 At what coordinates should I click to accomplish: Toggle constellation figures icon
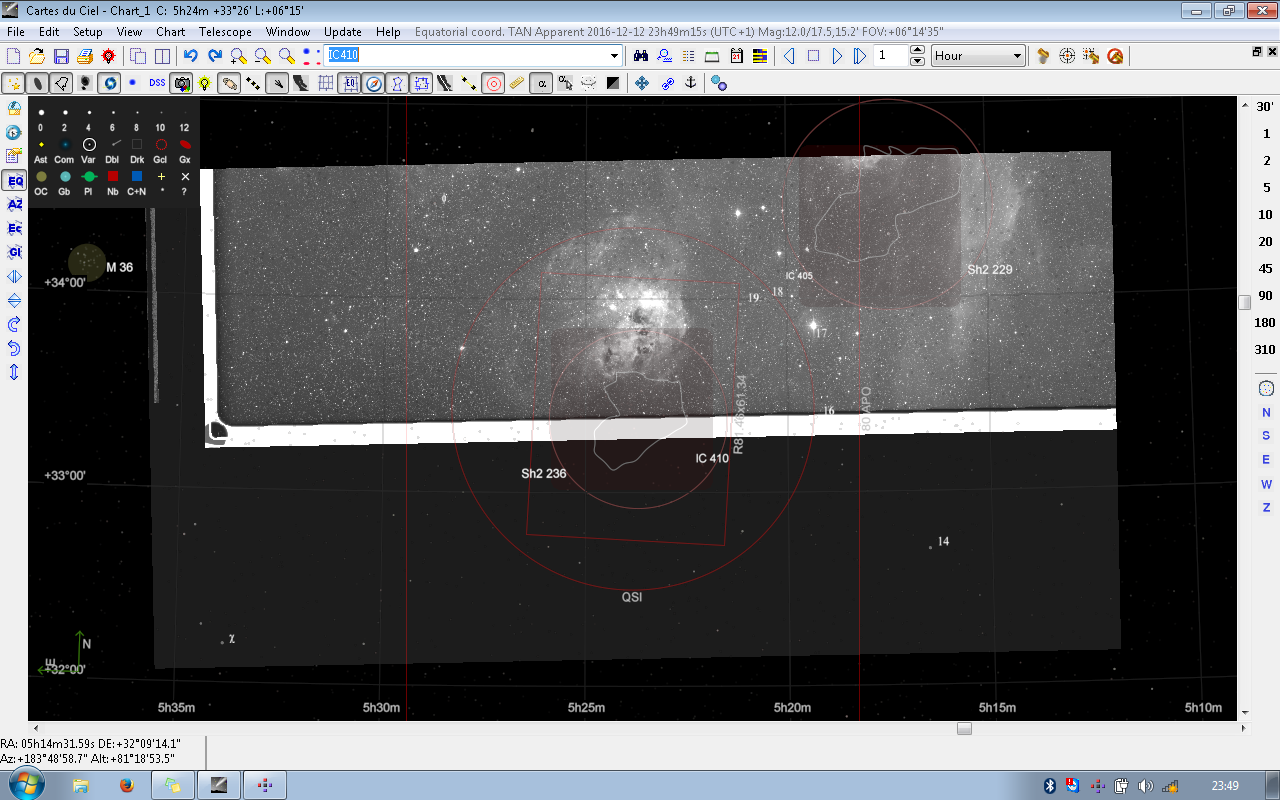(397, 83)
